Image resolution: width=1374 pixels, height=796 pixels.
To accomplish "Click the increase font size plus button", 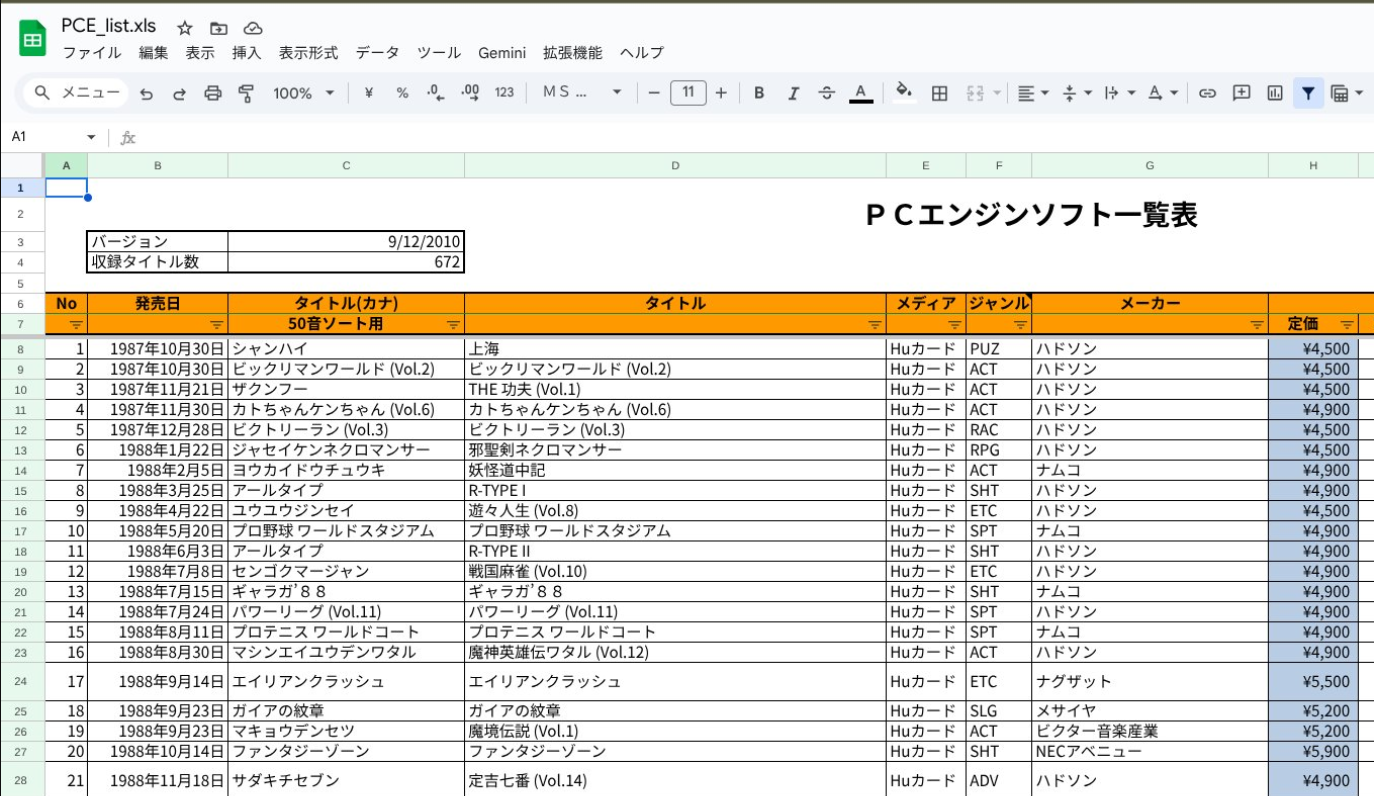I will tap(721, 93).
